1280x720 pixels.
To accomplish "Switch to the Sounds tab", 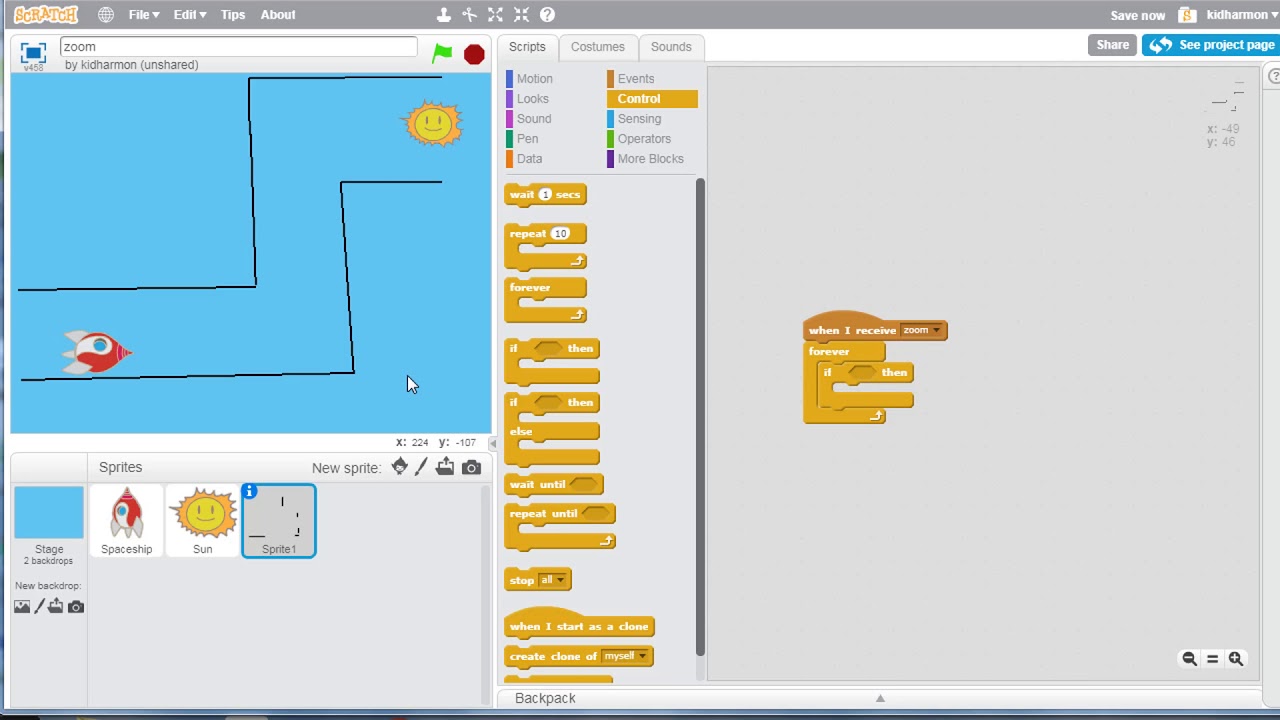I will (671, 47).
